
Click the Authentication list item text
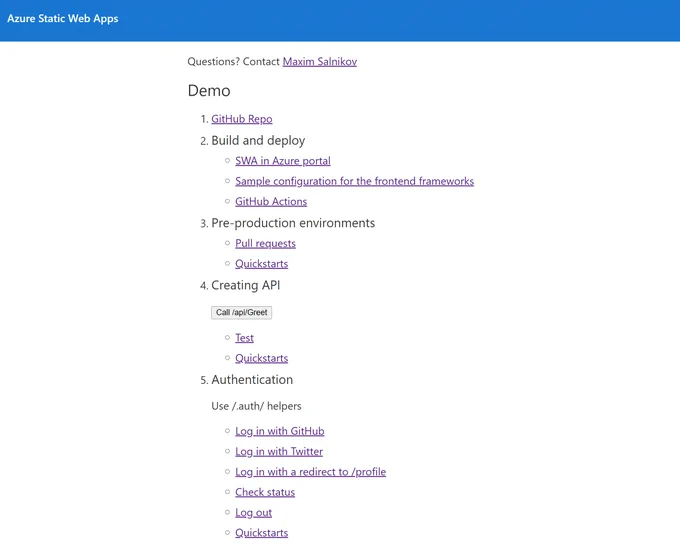[x=252, y=380]
